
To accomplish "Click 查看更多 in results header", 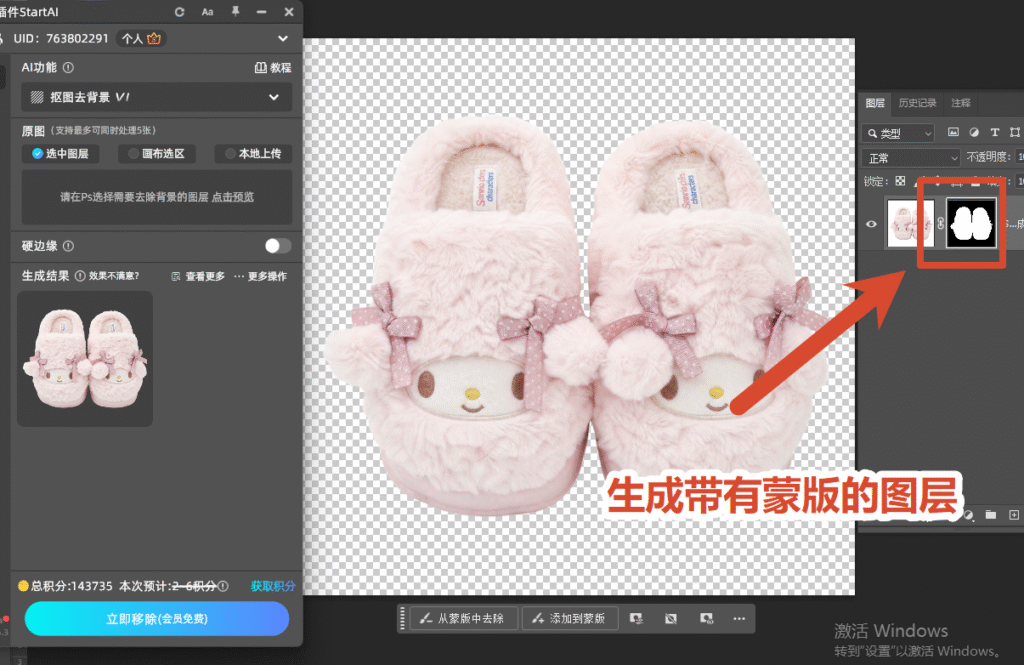I will point(198,276).
